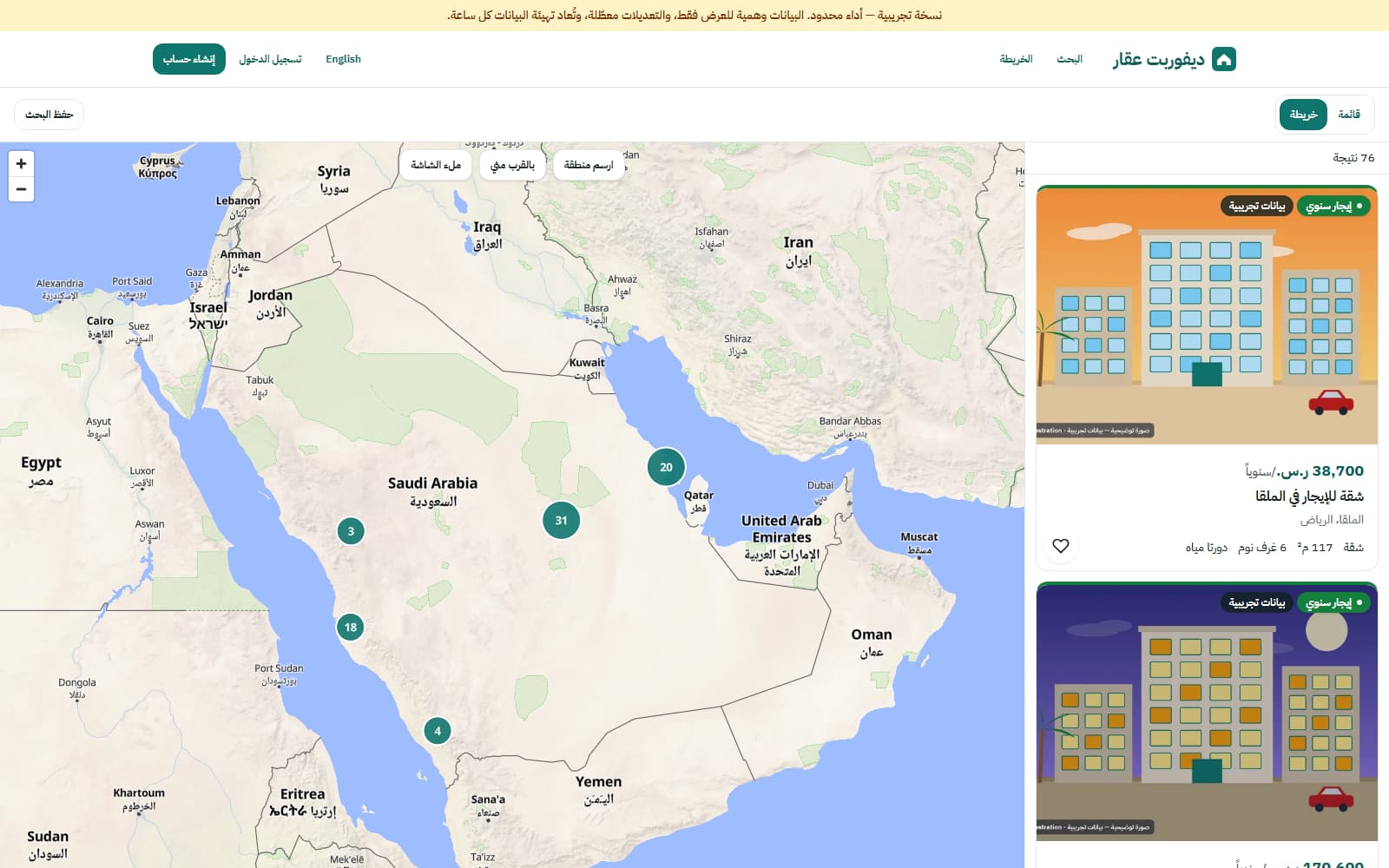Open the map cluster marker showing 20
Image resolution: width=1389 pixels, height=868 pixels.
tap(666, 467)
